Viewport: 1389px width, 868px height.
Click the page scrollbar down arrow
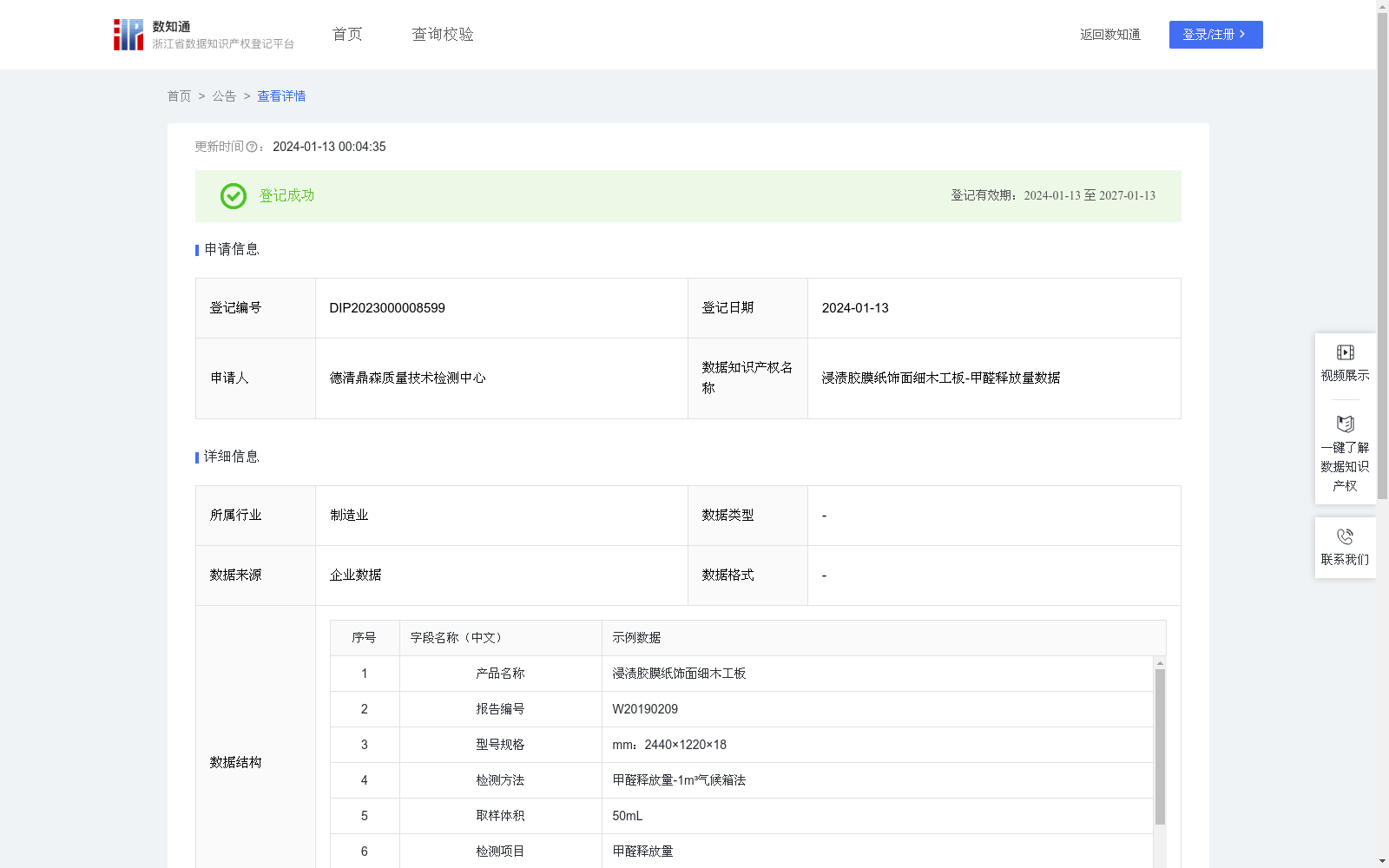[1382, 862]
